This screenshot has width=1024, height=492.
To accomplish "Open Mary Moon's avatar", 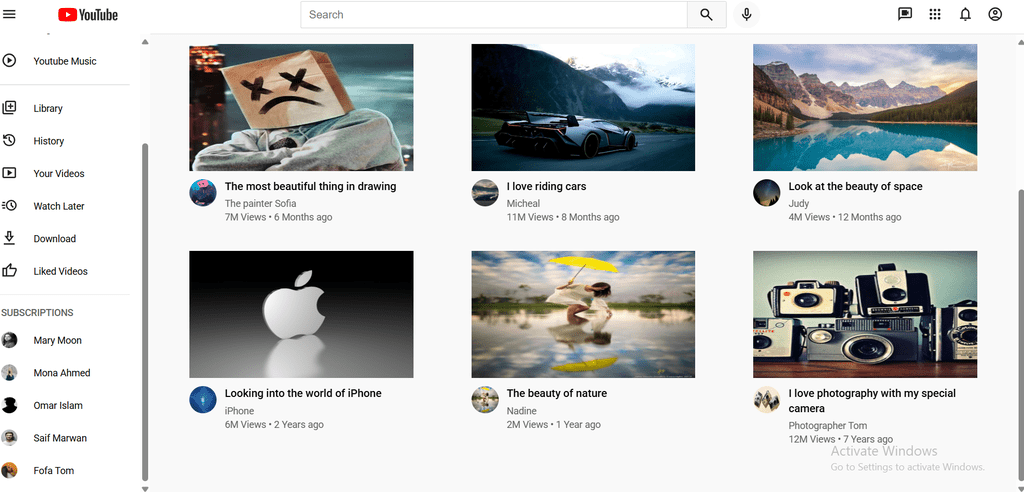I will [9, 340].
